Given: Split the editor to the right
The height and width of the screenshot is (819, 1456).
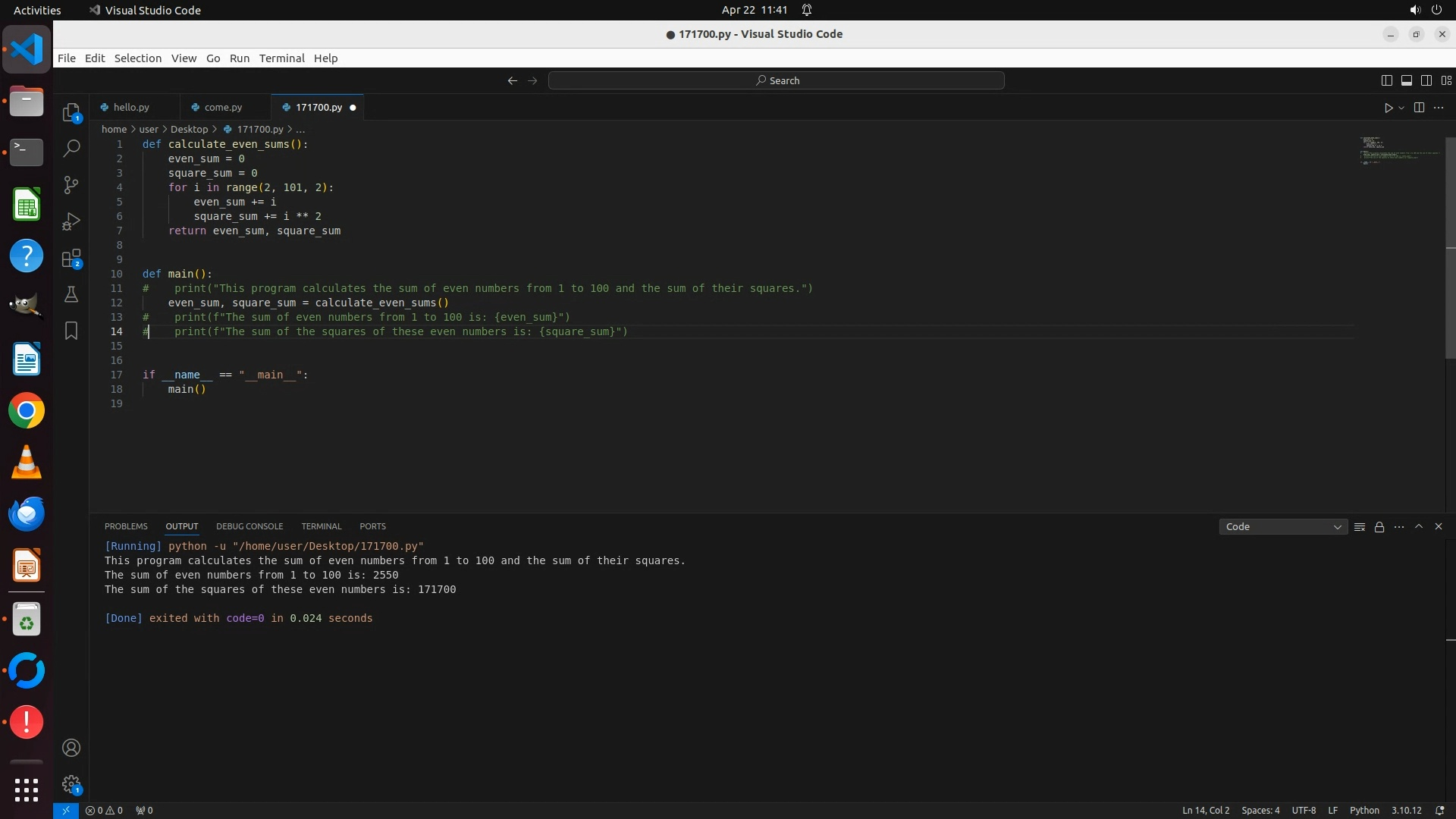Looking at the screenshot, I should point(1419,108).
